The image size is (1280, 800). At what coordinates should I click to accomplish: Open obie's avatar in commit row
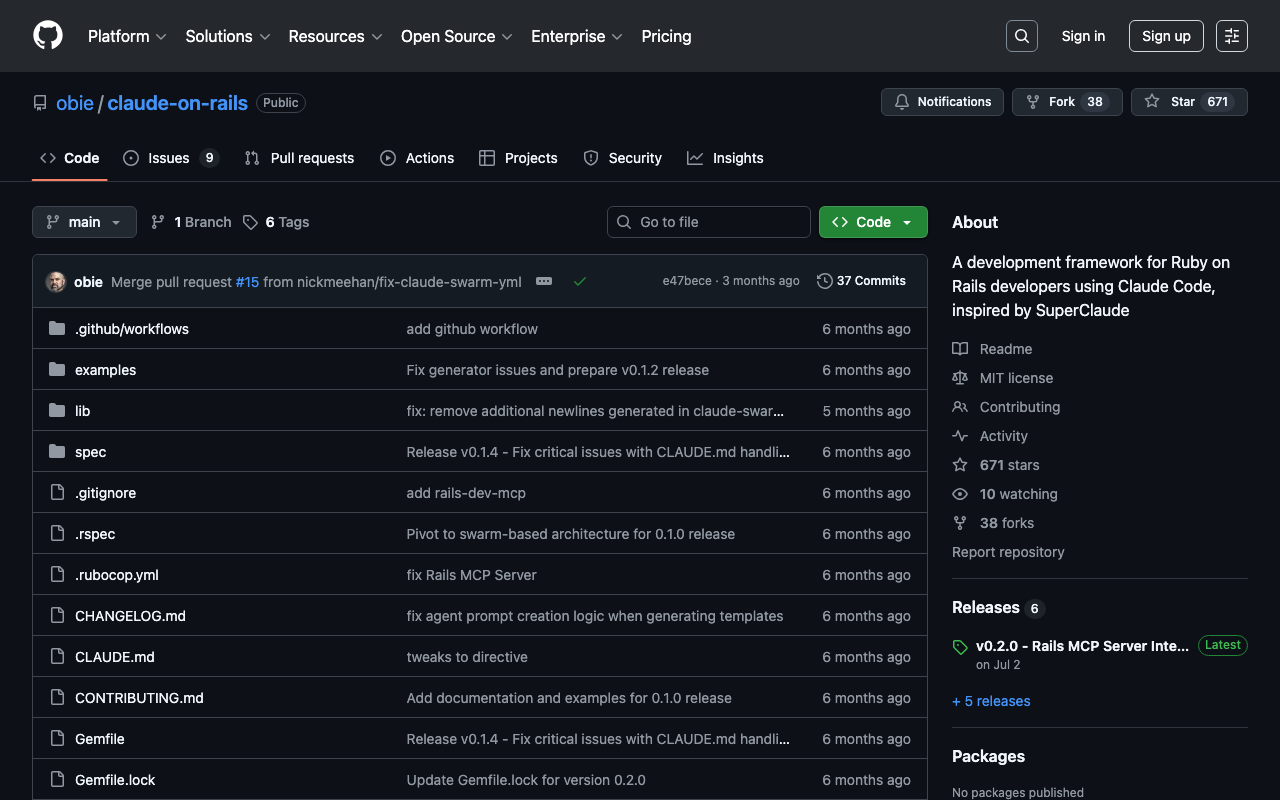pos(56,282)
